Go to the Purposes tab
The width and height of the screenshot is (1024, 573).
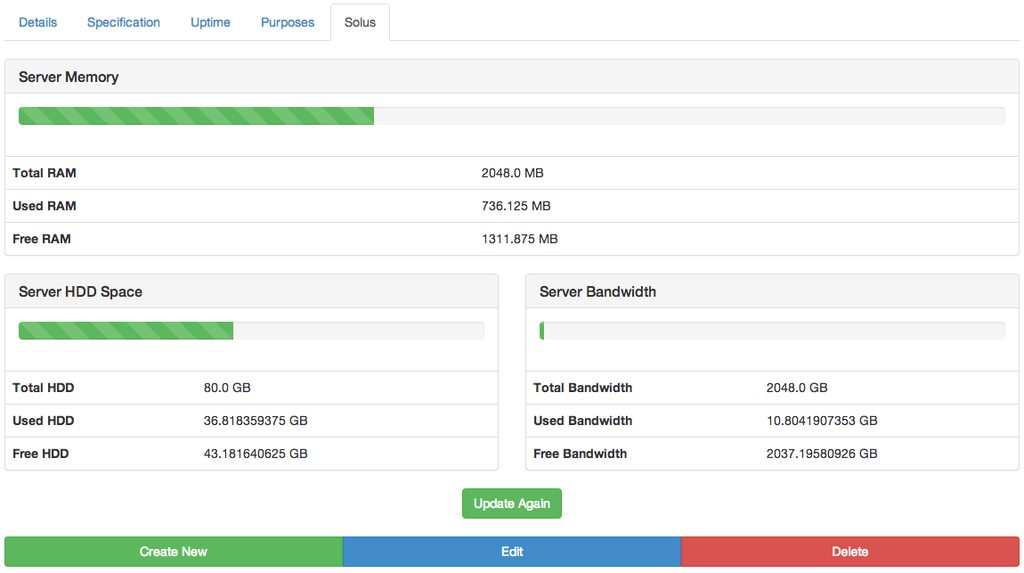pos(287,22)
